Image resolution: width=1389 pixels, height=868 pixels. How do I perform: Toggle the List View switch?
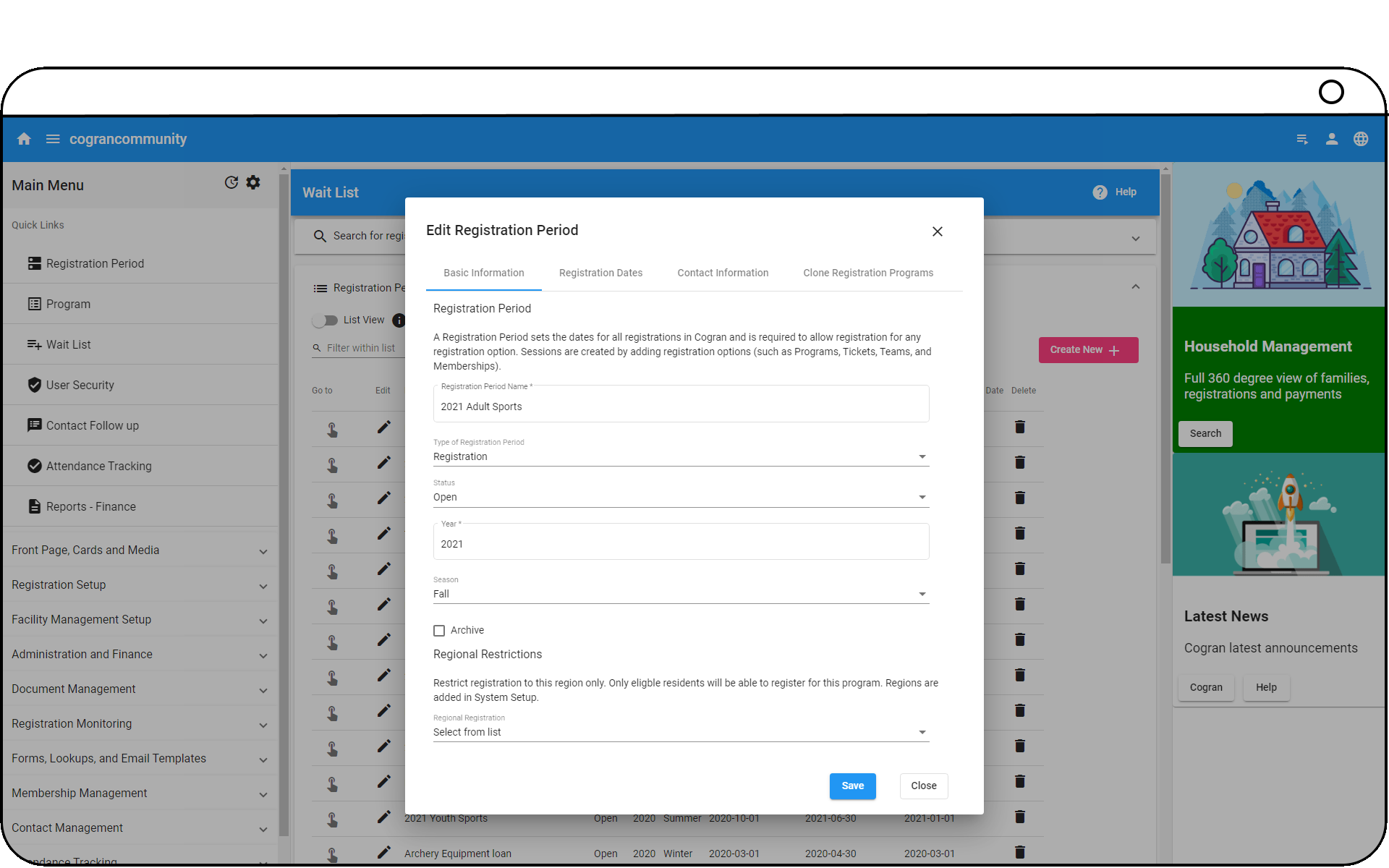click(x=325, y=319)
